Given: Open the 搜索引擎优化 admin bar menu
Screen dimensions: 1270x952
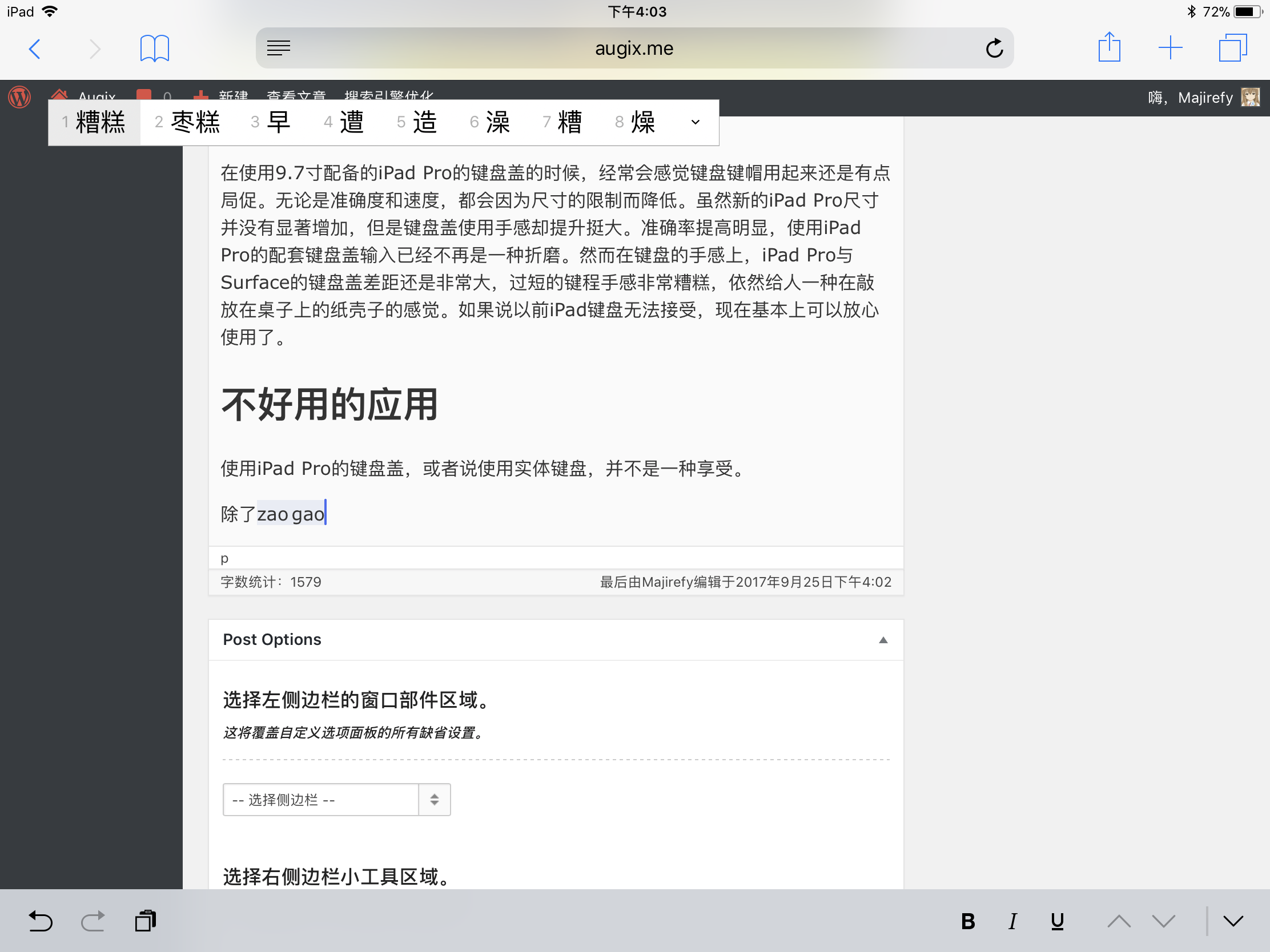Looking at the screenshot, I should click(389, 95).
